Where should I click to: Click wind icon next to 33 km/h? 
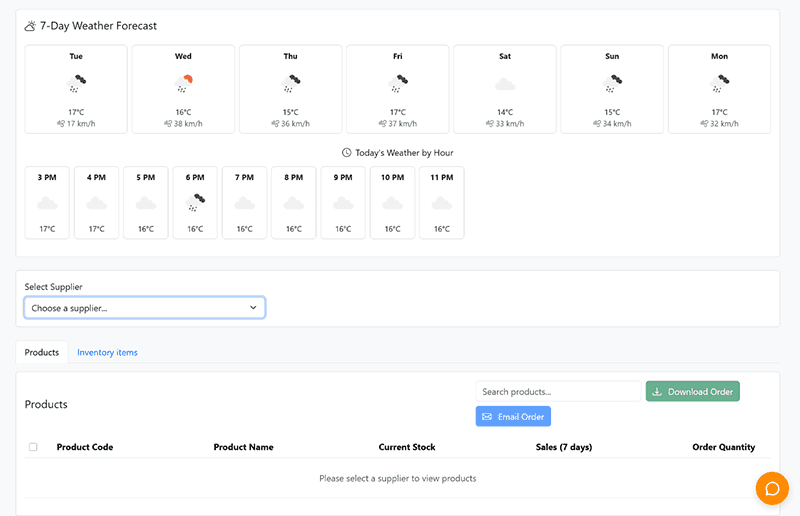pyautogui.click(x=490, y=124)
